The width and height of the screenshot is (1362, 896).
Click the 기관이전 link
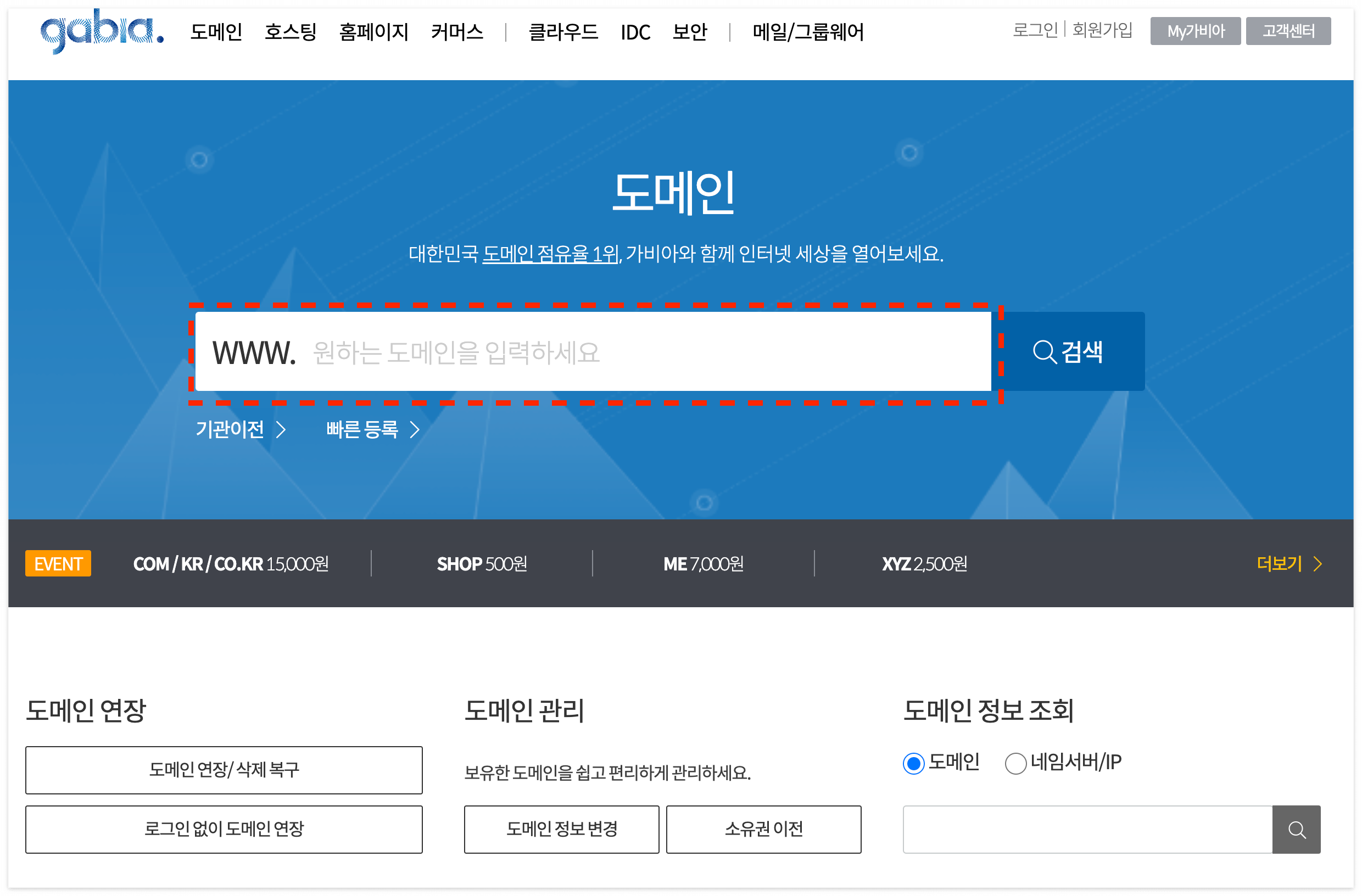tap(230, 429)
